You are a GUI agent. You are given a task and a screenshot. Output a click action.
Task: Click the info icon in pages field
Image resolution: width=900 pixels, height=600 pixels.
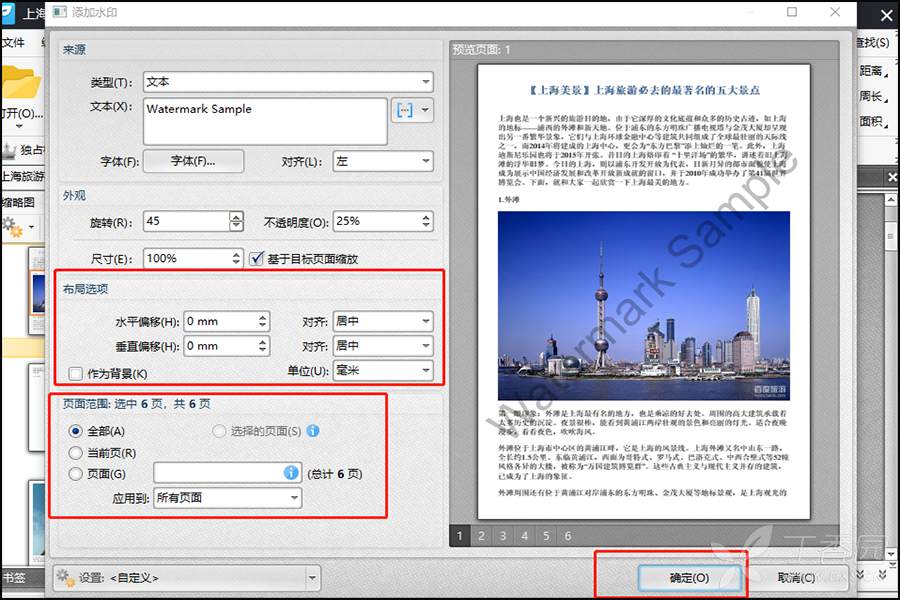tap(291, 473)
